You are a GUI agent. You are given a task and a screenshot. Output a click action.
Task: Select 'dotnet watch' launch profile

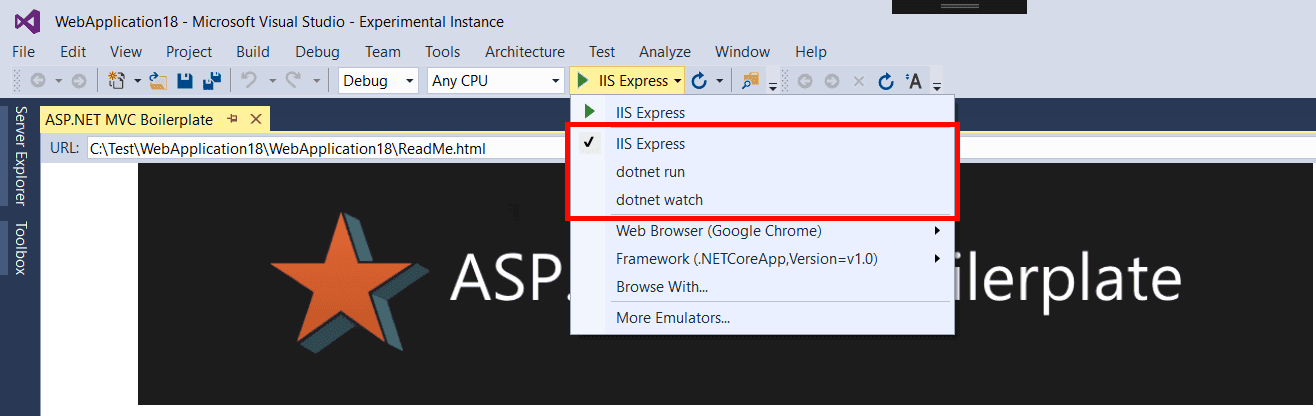tap(762, 200)
